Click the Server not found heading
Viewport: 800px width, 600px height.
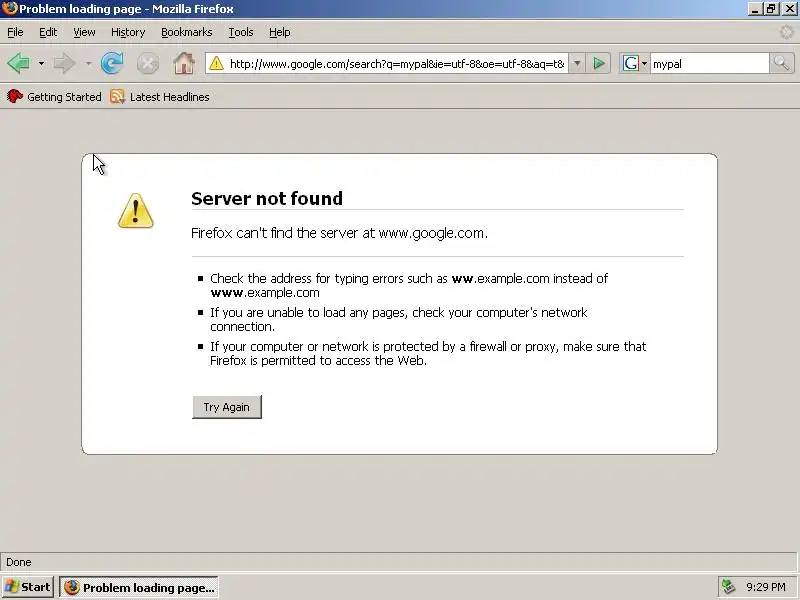click(x=267, y=198)
